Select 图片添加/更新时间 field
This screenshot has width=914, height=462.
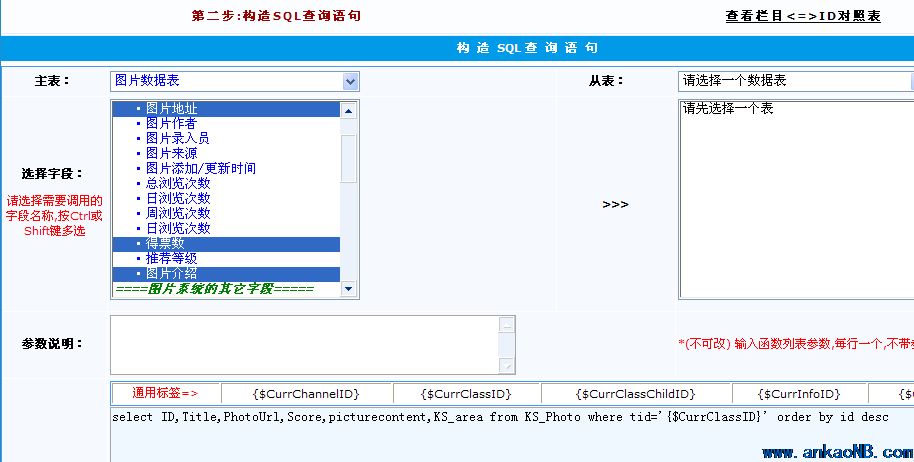pyautogui.click(x=200, y=168)
